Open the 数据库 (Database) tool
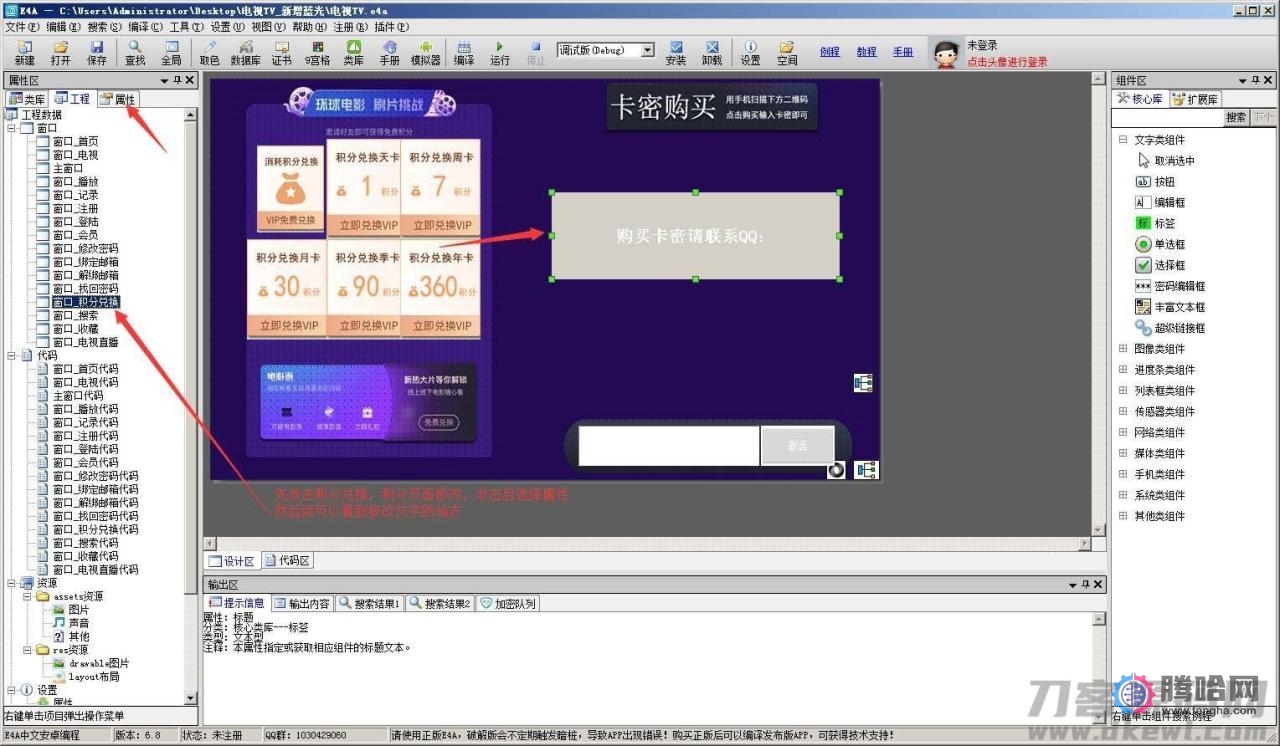This screenshot has width=1280, height=746. click(245, 53)
